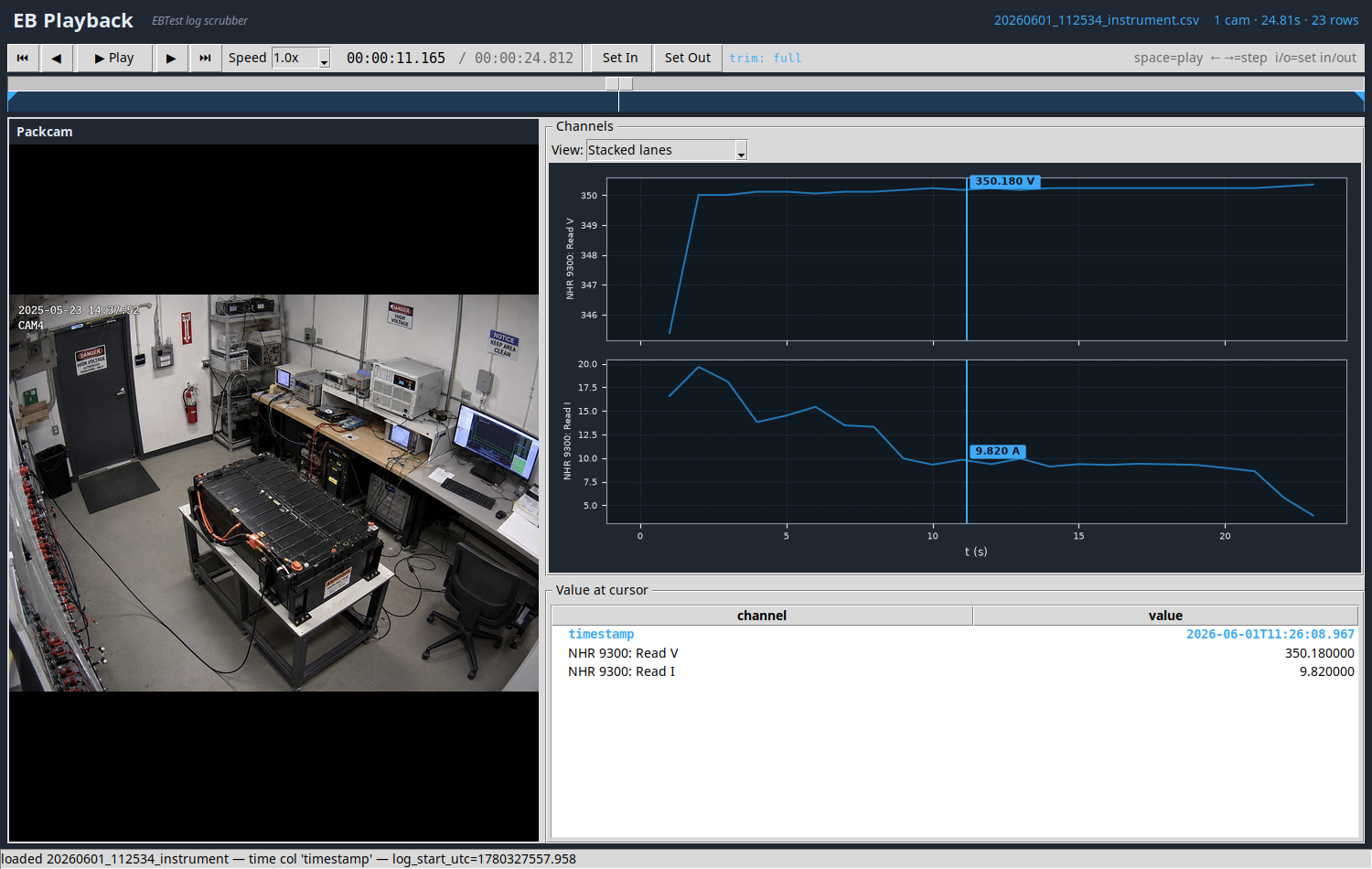
Task: Click the voltage plot 350.180 V label
Action: tap(1004, 181)
